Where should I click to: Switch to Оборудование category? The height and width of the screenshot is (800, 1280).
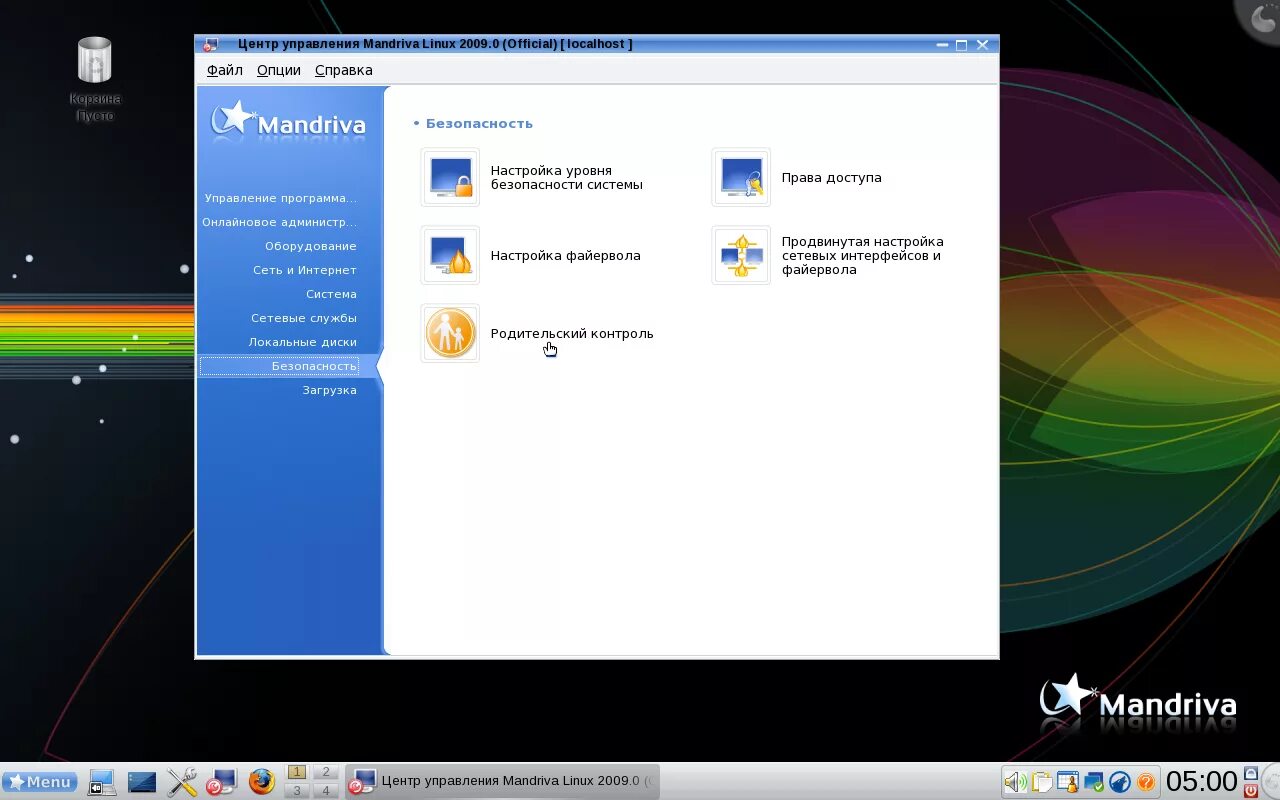pyautogui.click(x=310, y=246)
